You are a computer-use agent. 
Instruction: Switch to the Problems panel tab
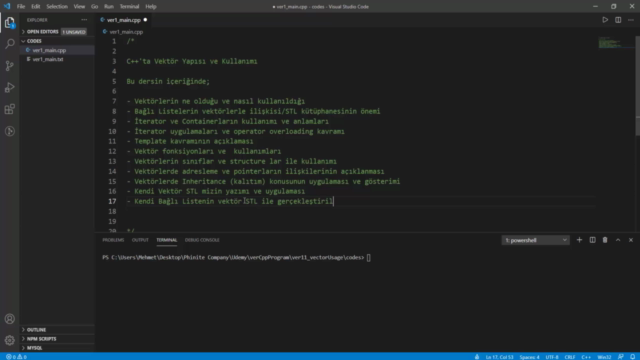[x=113, y=240]
